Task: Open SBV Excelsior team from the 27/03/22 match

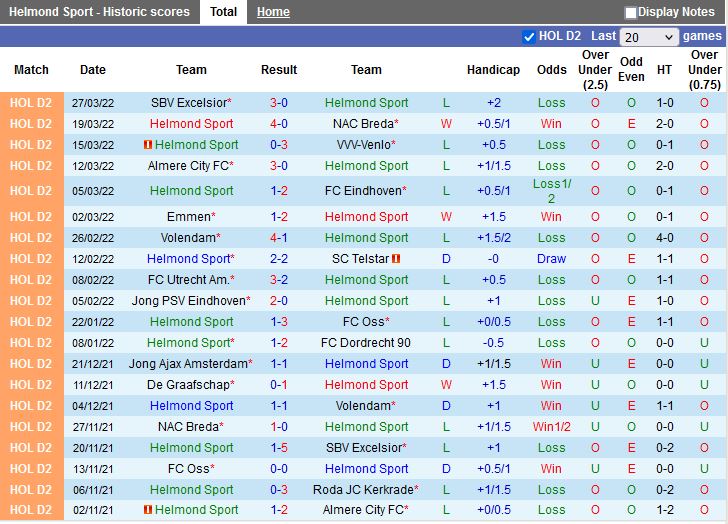Action: pos(191,103)
